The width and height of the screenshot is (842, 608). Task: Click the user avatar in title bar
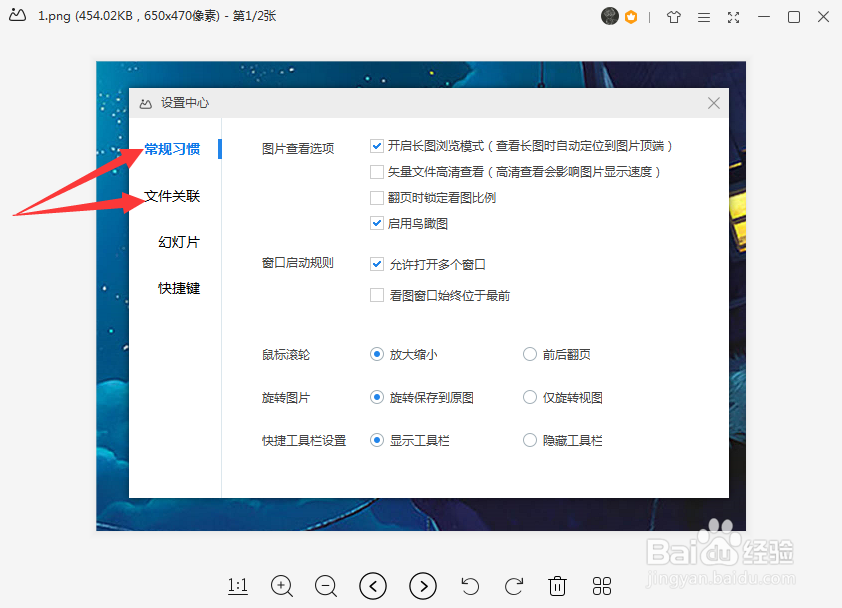click(x=609, y=16)
